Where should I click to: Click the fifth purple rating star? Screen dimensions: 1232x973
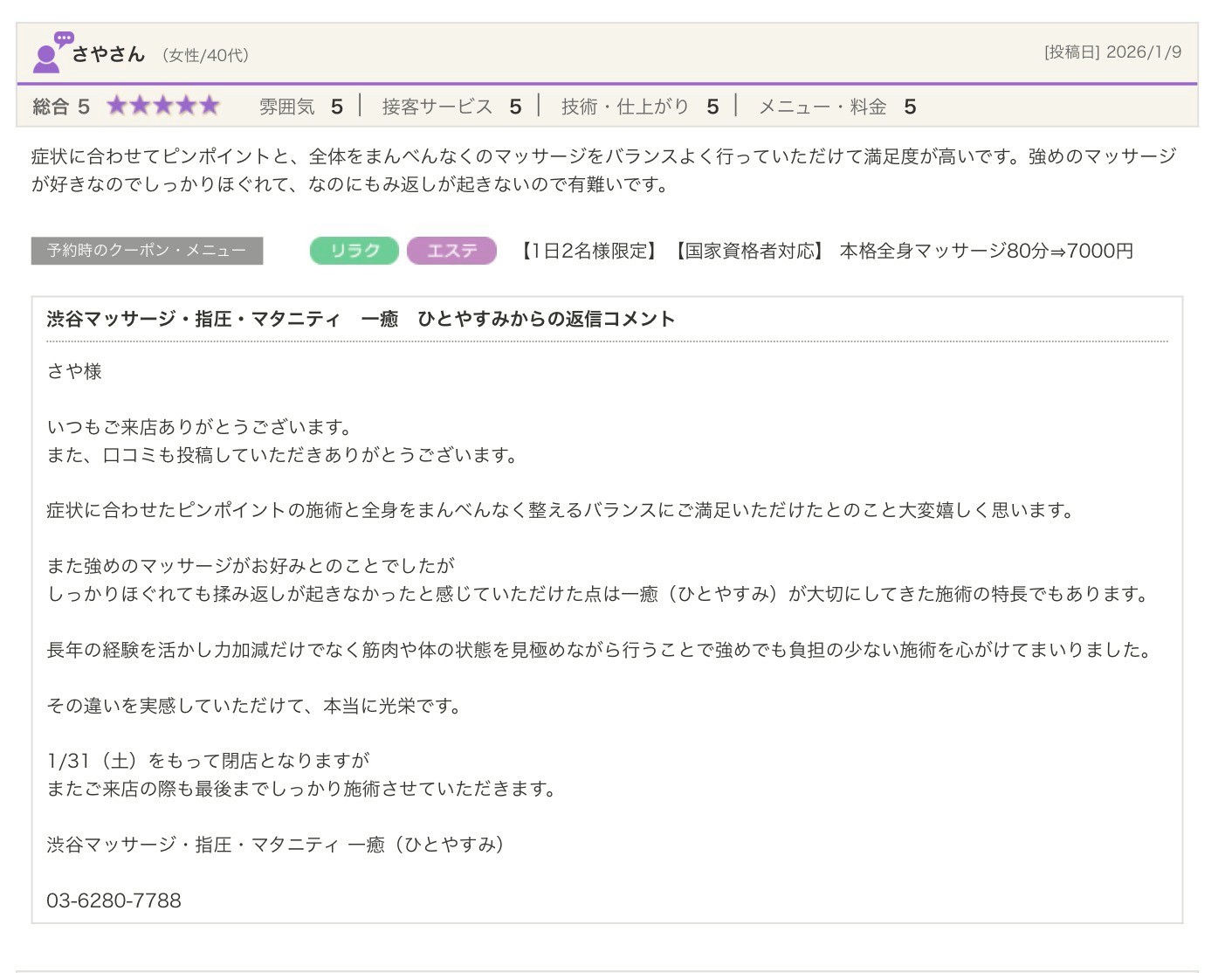point(210,107)
